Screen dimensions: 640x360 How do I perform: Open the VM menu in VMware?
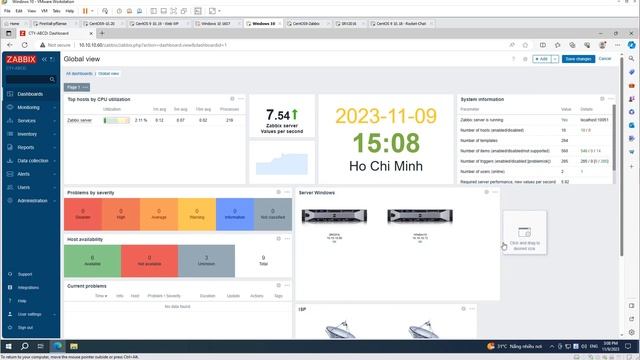coord(44,11)
